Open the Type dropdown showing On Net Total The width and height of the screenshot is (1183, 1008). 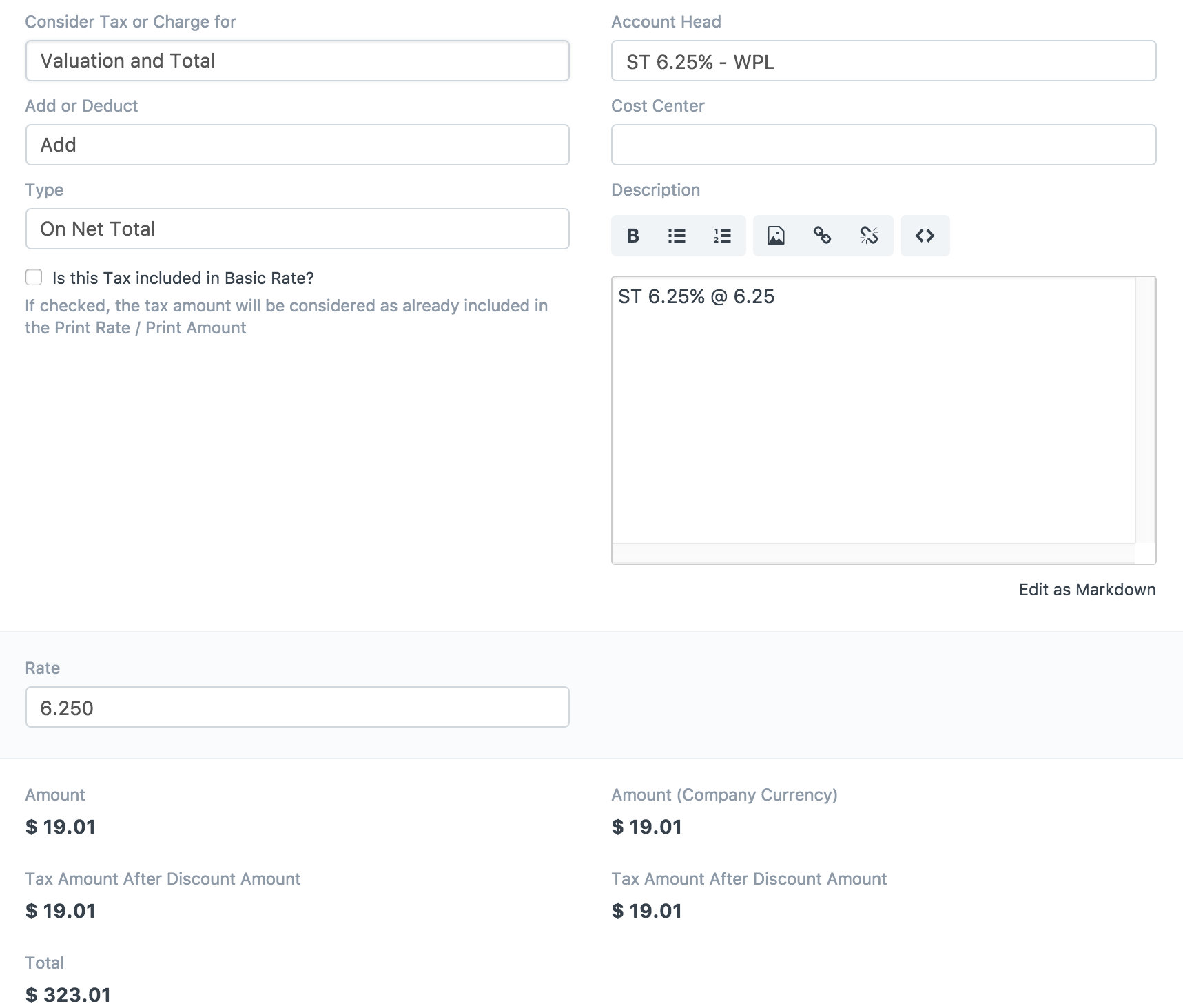[x=297, y=229]
